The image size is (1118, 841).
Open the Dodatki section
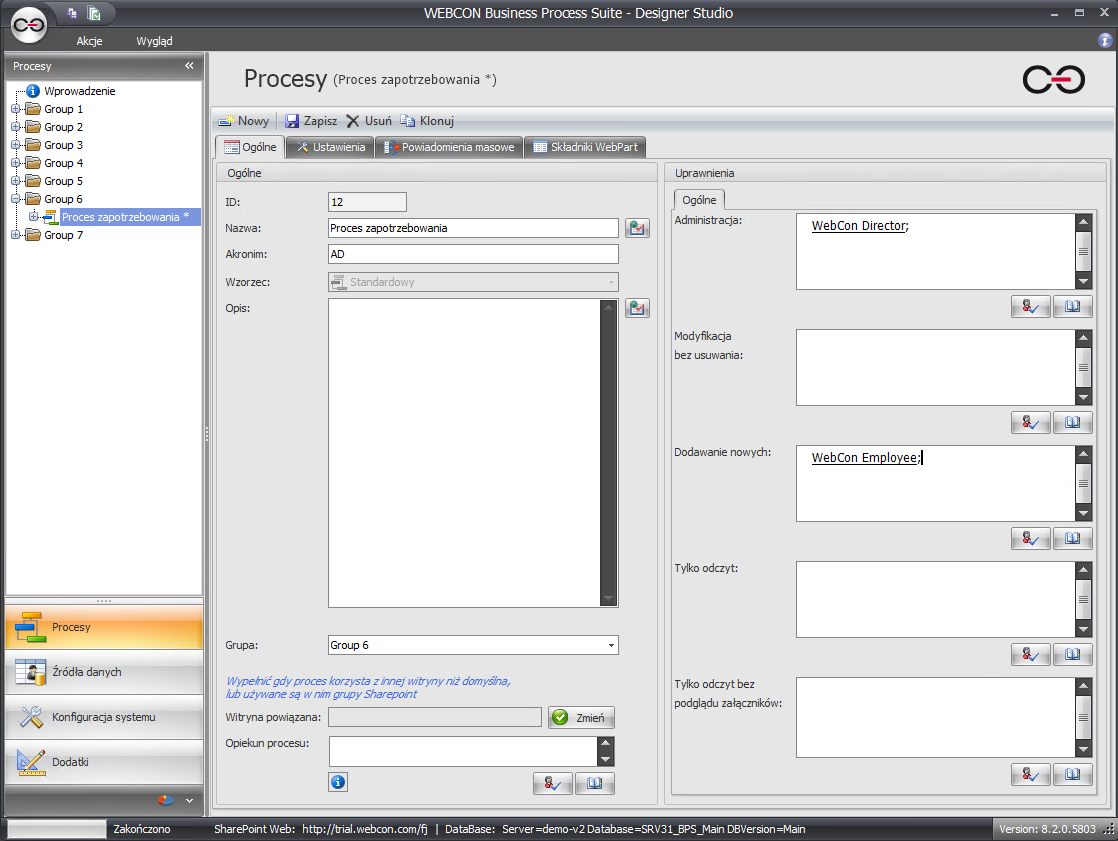pos(104,762)
